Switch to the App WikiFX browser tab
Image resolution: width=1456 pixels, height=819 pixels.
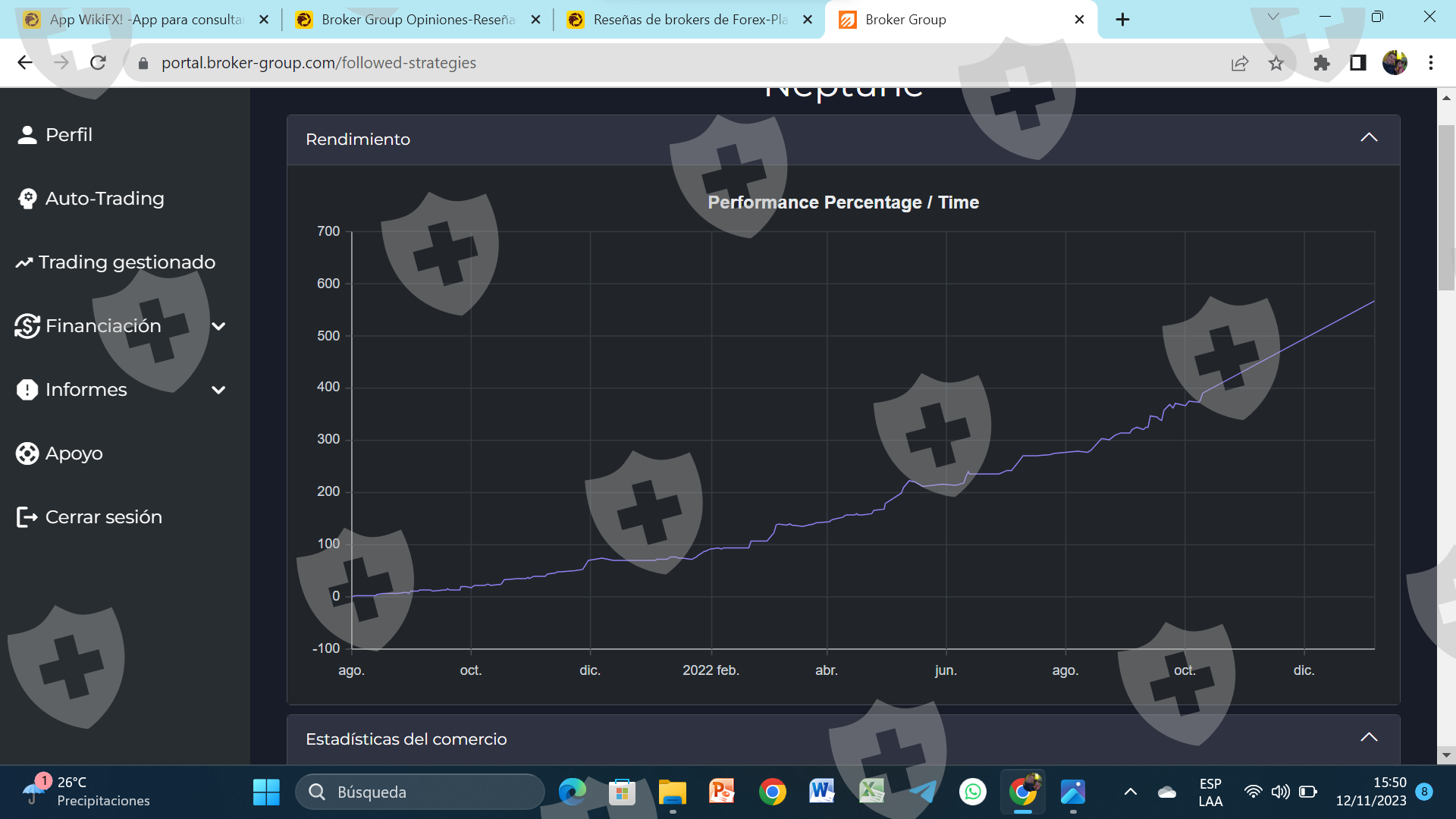click(x=144, y=20)
